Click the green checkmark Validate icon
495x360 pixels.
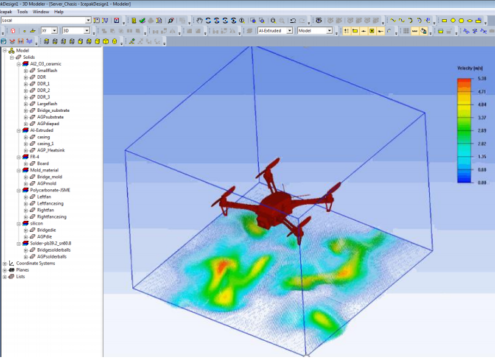tap(142, 21)
